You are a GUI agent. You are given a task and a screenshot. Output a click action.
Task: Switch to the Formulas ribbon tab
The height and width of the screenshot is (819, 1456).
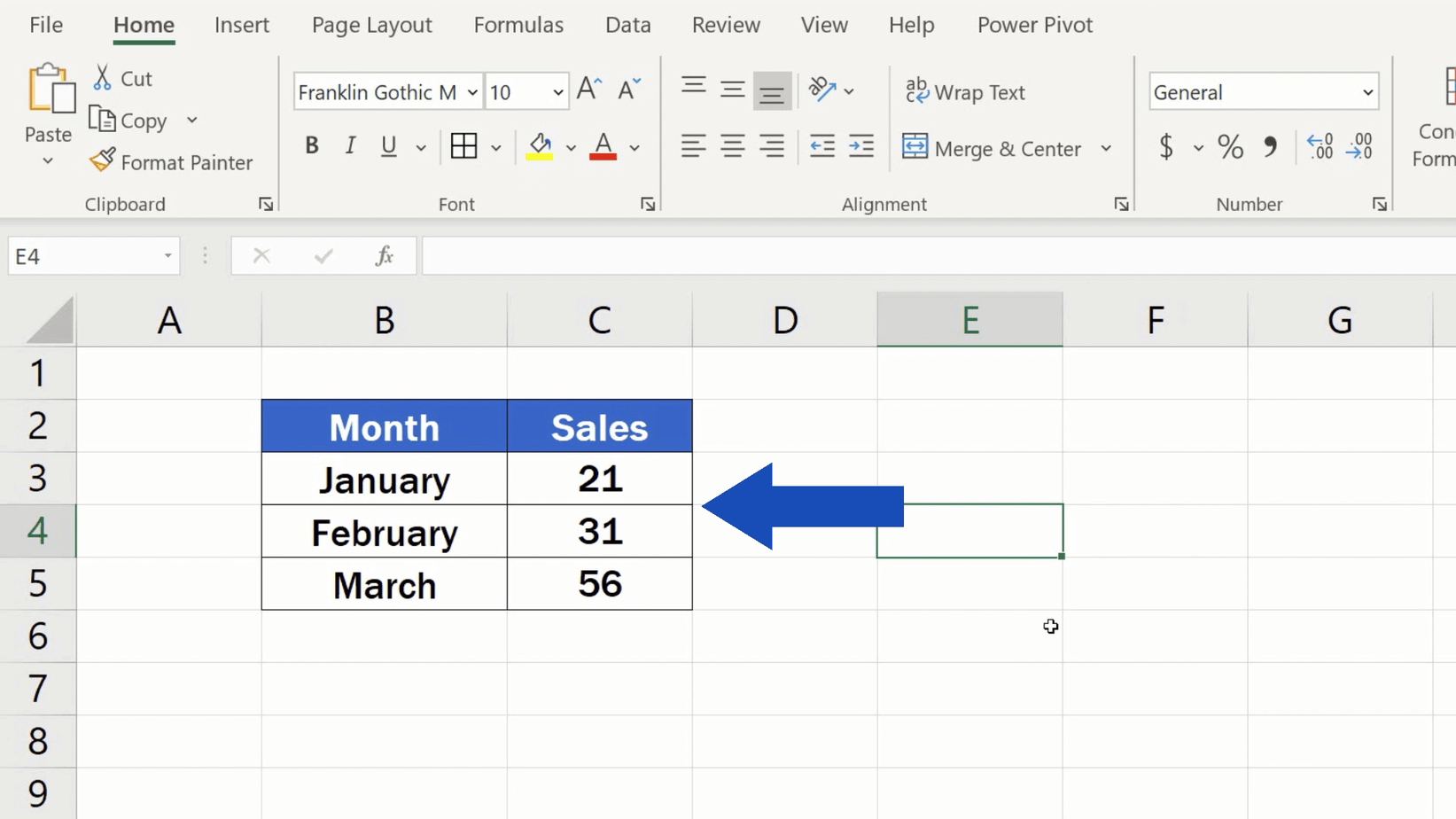point(518,25)
